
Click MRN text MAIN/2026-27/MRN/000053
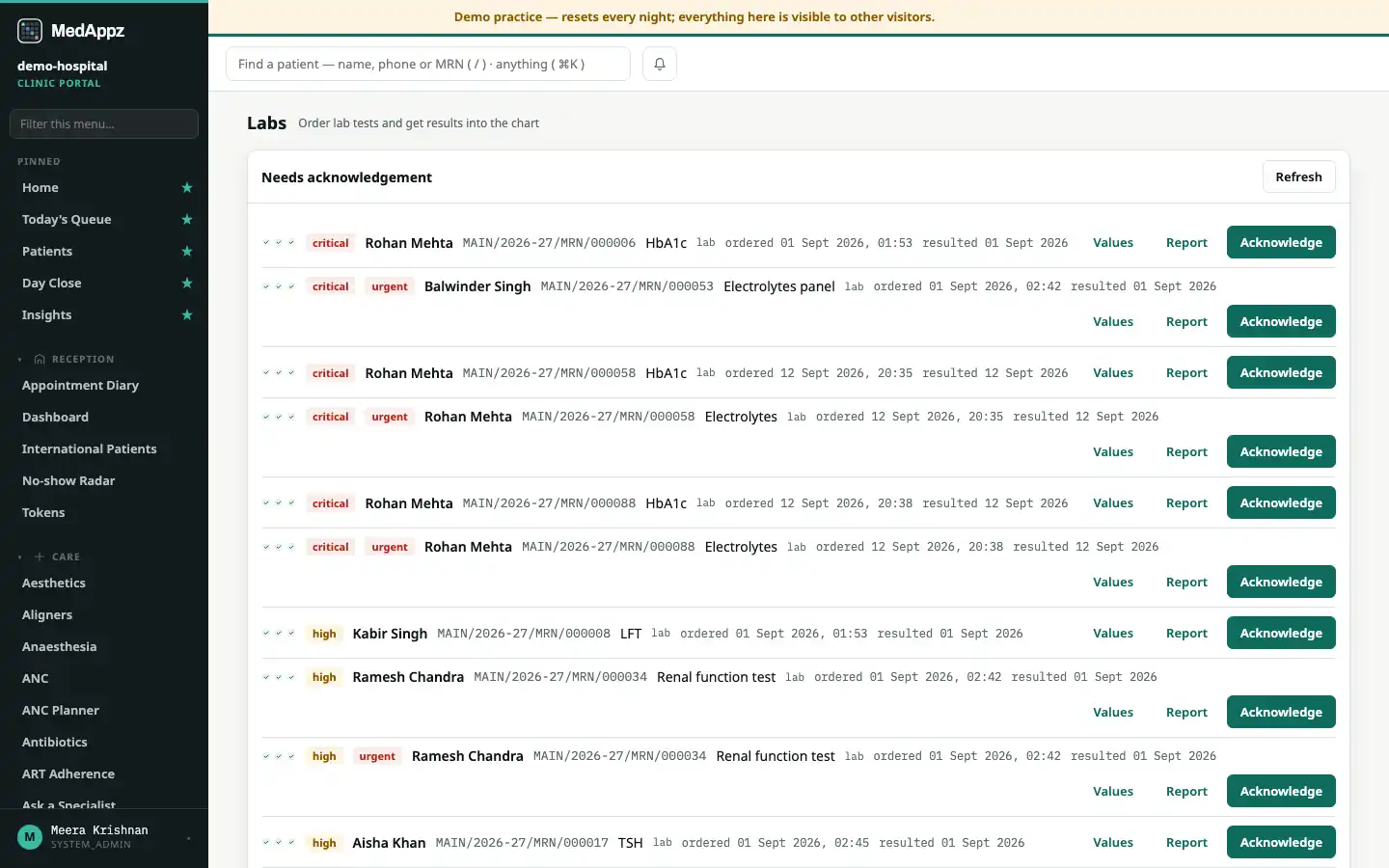627,286
